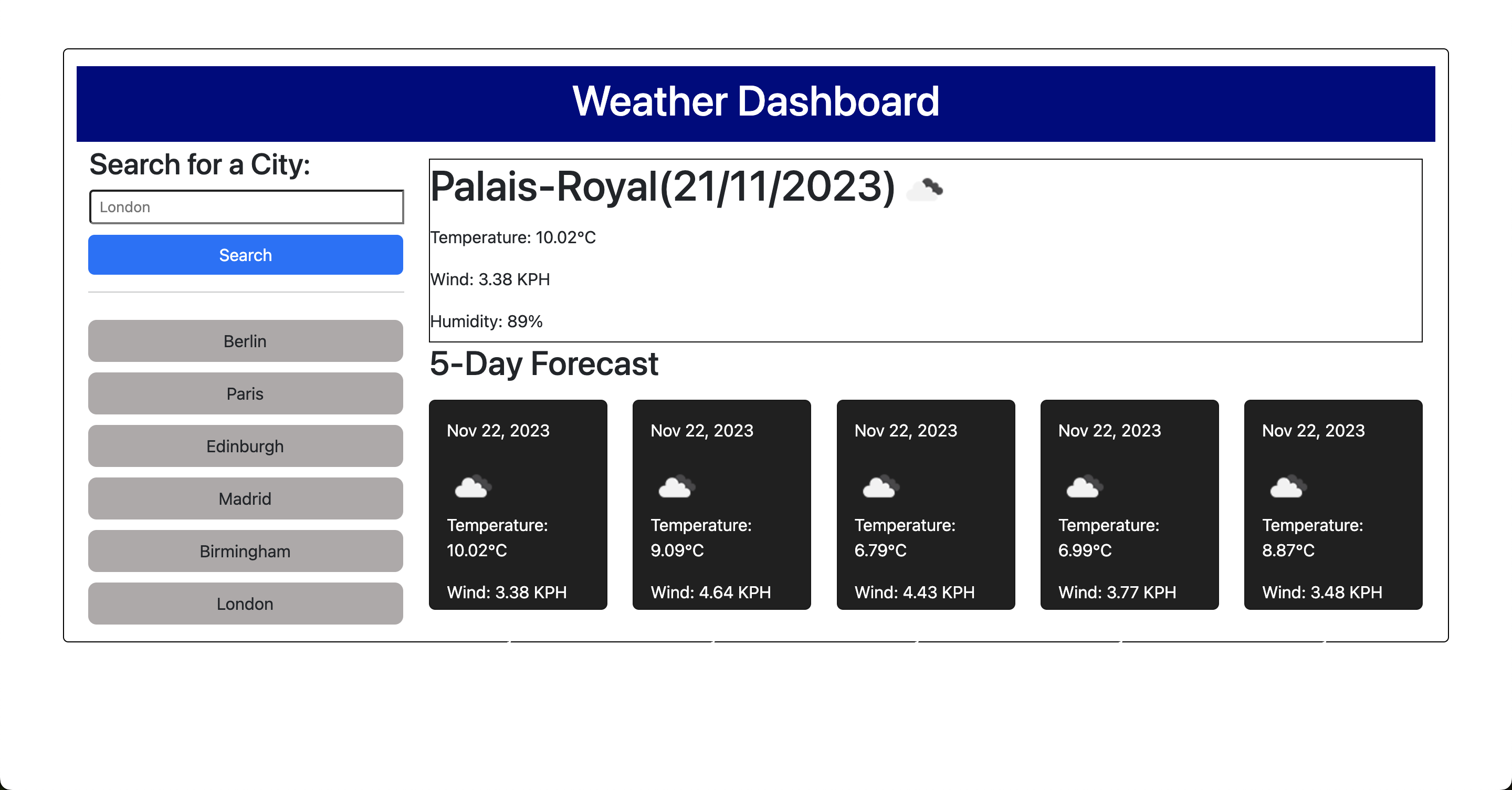Click the date on the 6.99°C forecast card
Screen dimensions: 1512x790
(x=1109, y=431)
